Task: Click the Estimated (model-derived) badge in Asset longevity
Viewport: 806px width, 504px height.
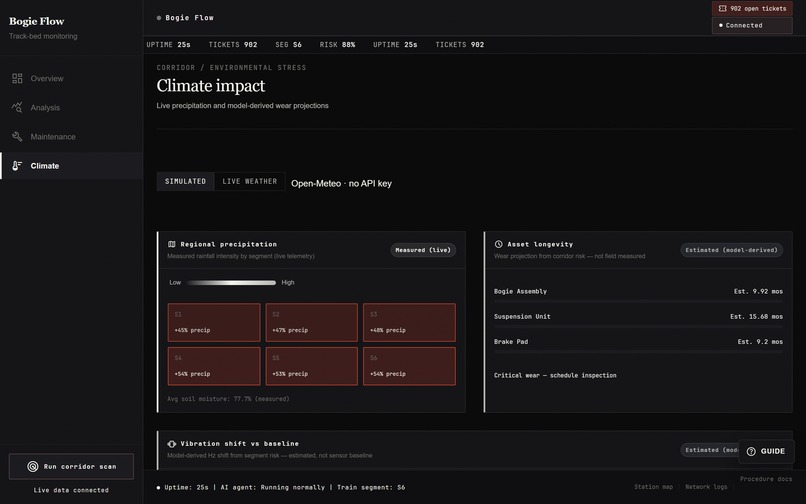Action: (x=731, y=250)
